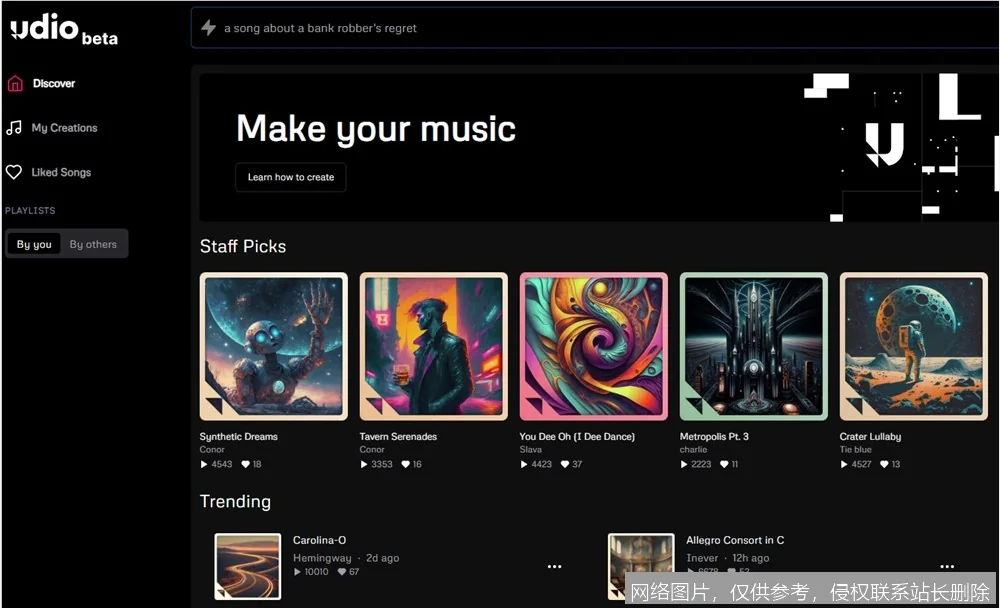Click the Liked Songs heart icon
Viewport: 1000px width, 608px height.
(14, 173)
